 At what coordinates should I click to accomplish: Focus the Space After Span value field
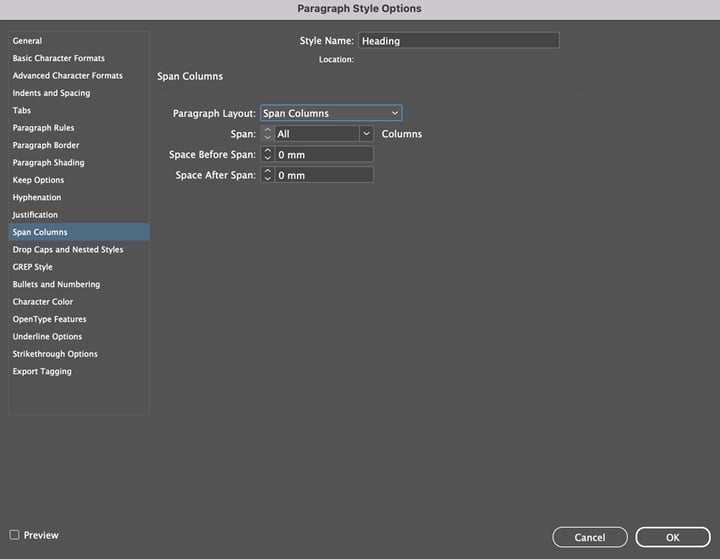[324, 175]
